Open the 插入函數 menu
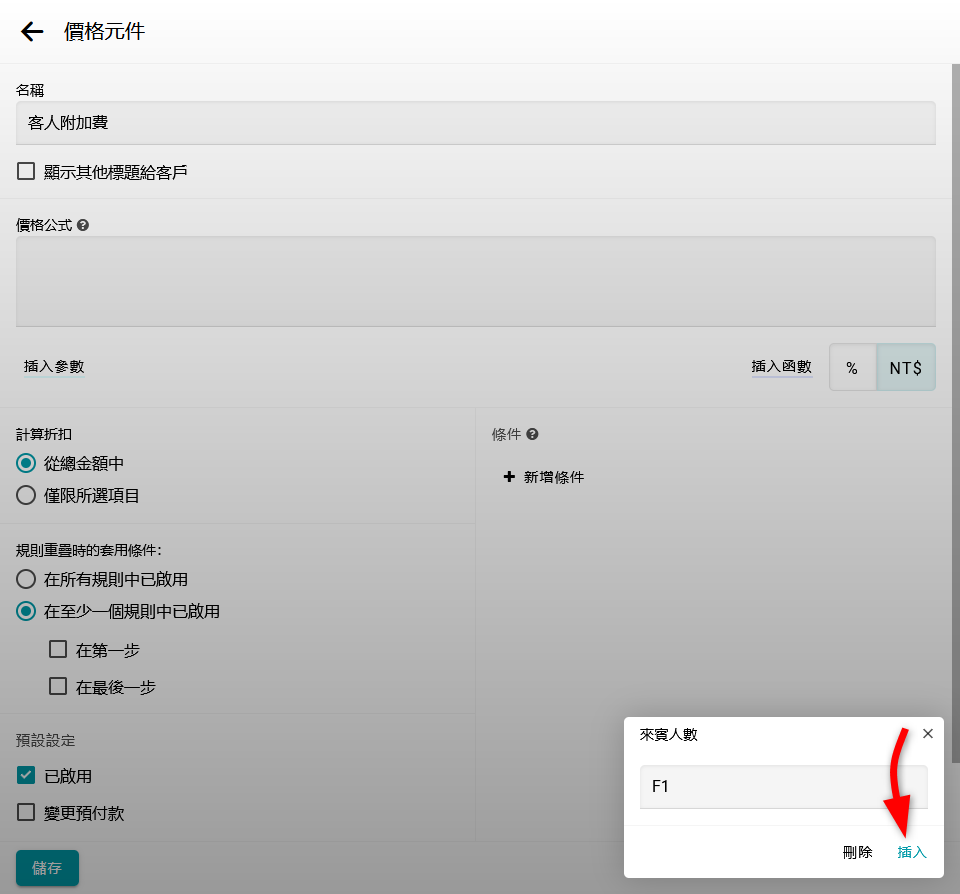This screenshot has height=894, width=960. pos(781,367)
